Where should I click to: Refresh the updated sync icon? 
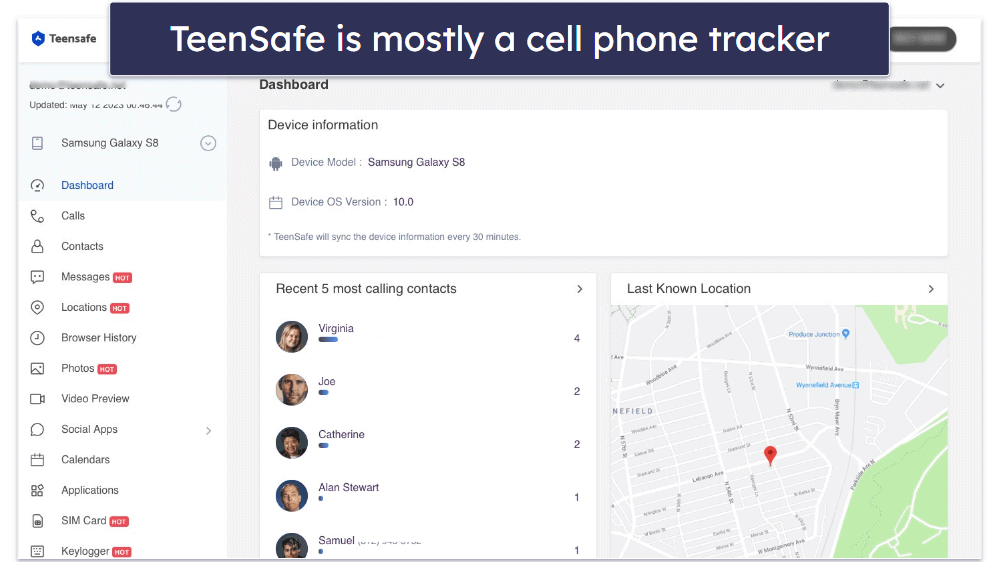174,104
